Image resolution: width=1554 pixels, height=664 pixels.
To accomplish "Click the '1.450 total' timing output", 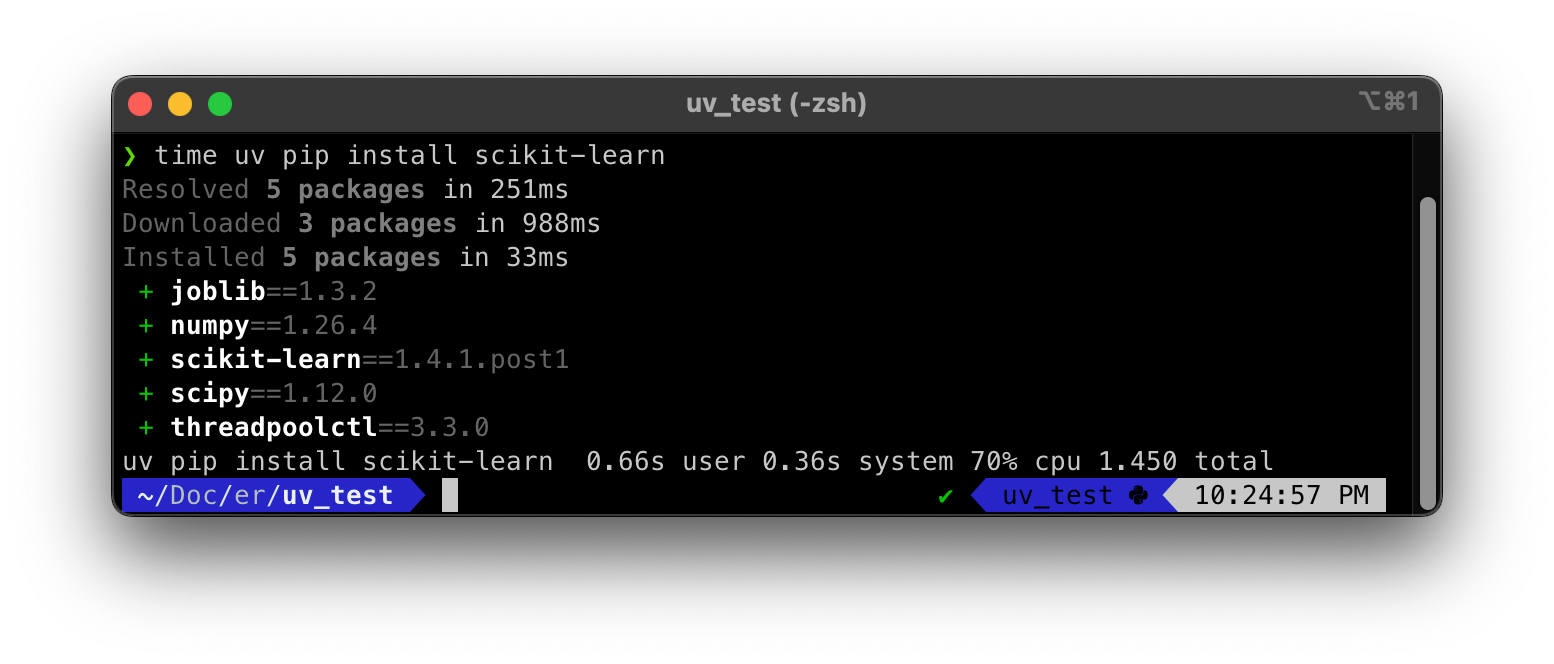I will tap(1186, 462).
